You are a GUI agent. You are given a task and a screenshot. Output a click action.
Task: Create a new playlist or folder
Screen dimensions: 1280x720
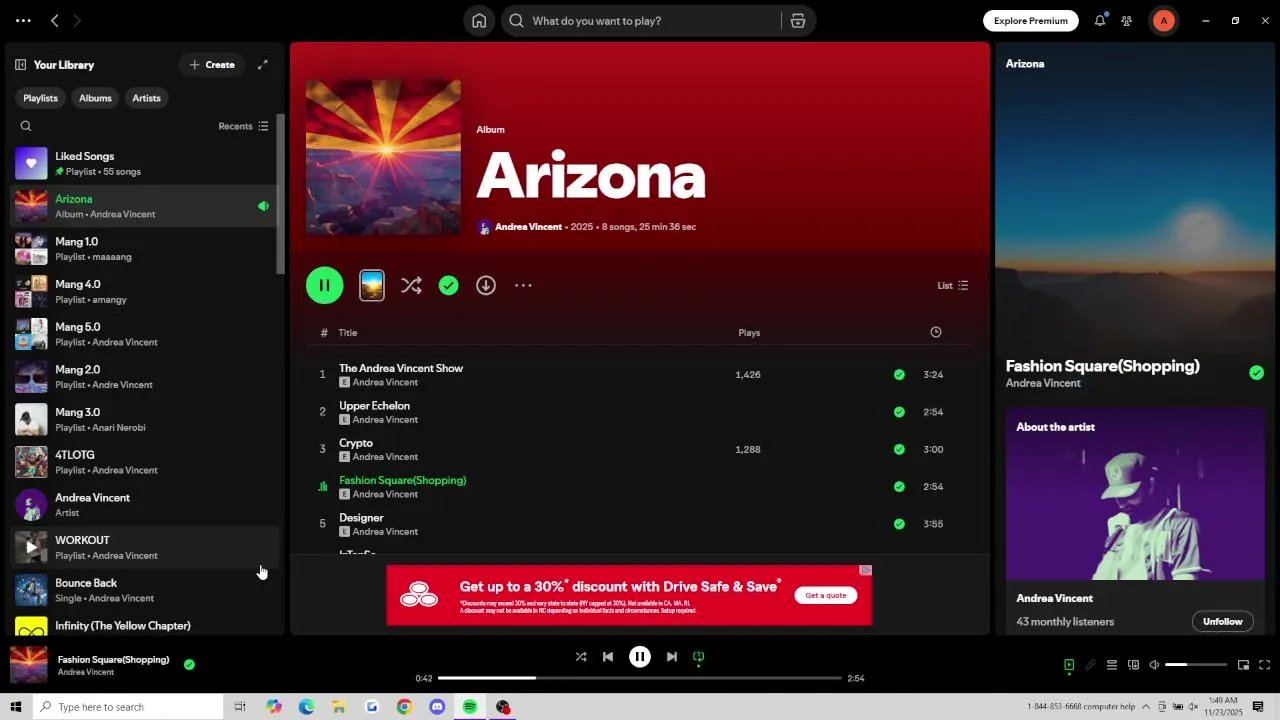(212, 65)
